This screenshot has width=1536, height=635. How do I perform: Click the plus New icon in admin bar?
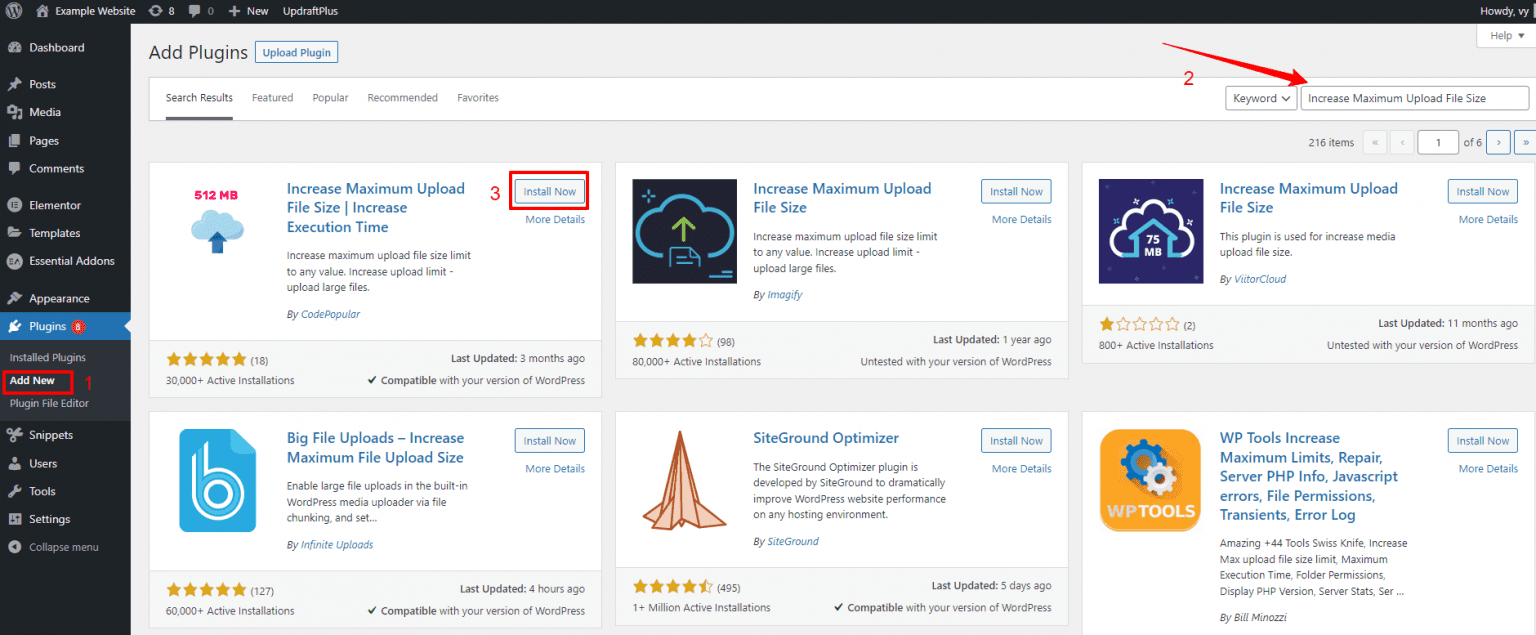tap(234, 11)
